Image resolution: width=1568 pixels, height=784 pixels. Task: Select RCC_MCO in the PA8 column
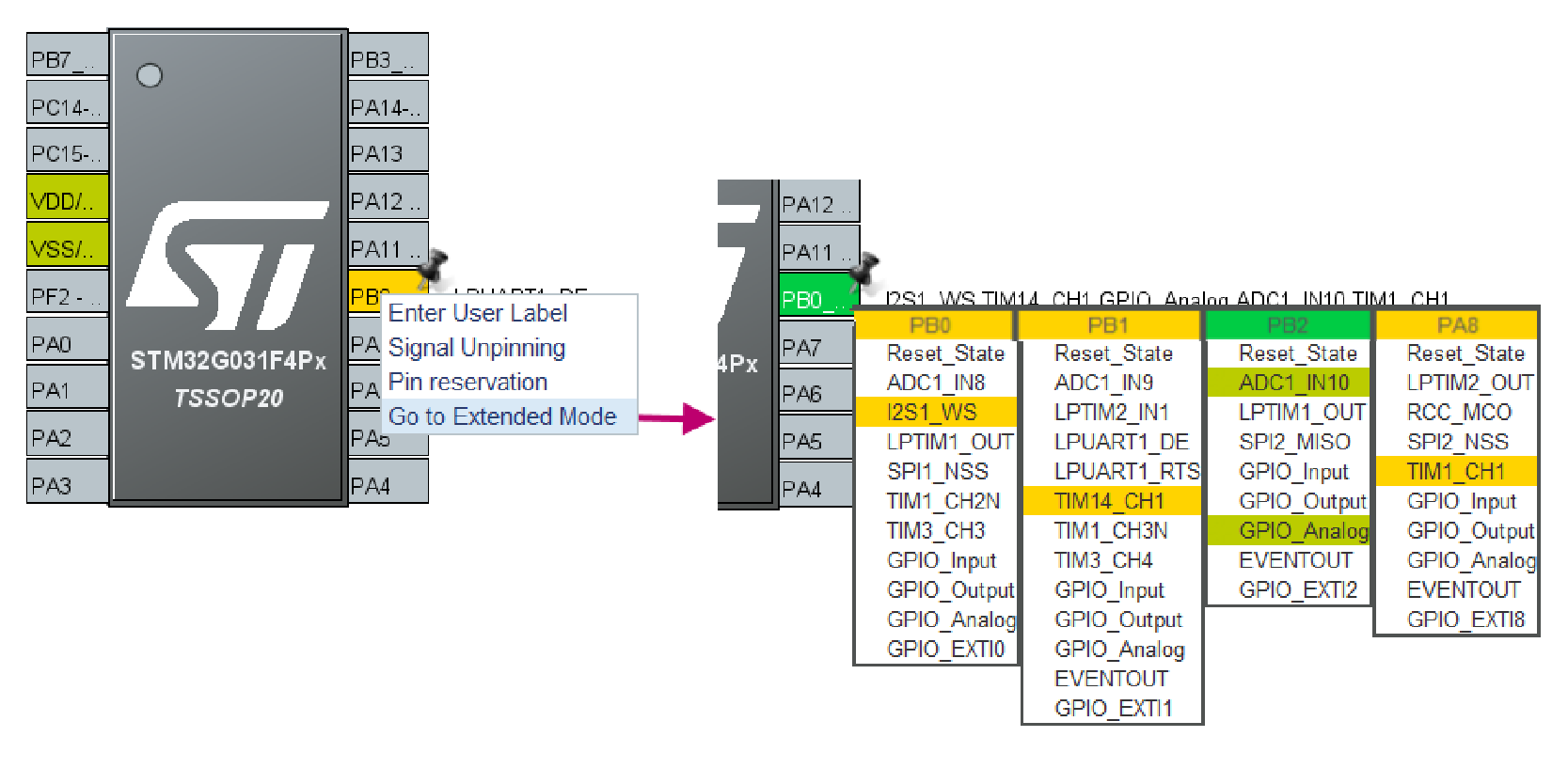pyautogui.click(x=1459, y=412)
